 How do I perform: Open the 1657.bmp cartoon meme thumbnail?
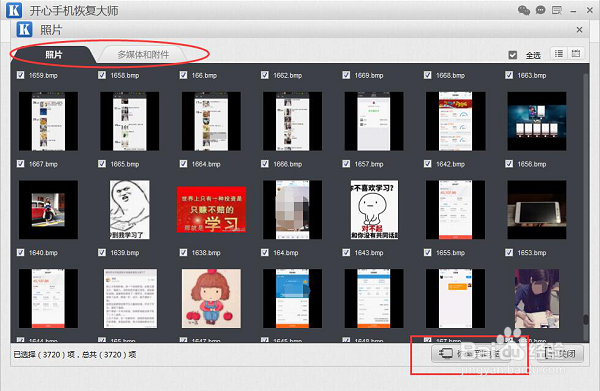pos(374,210)
